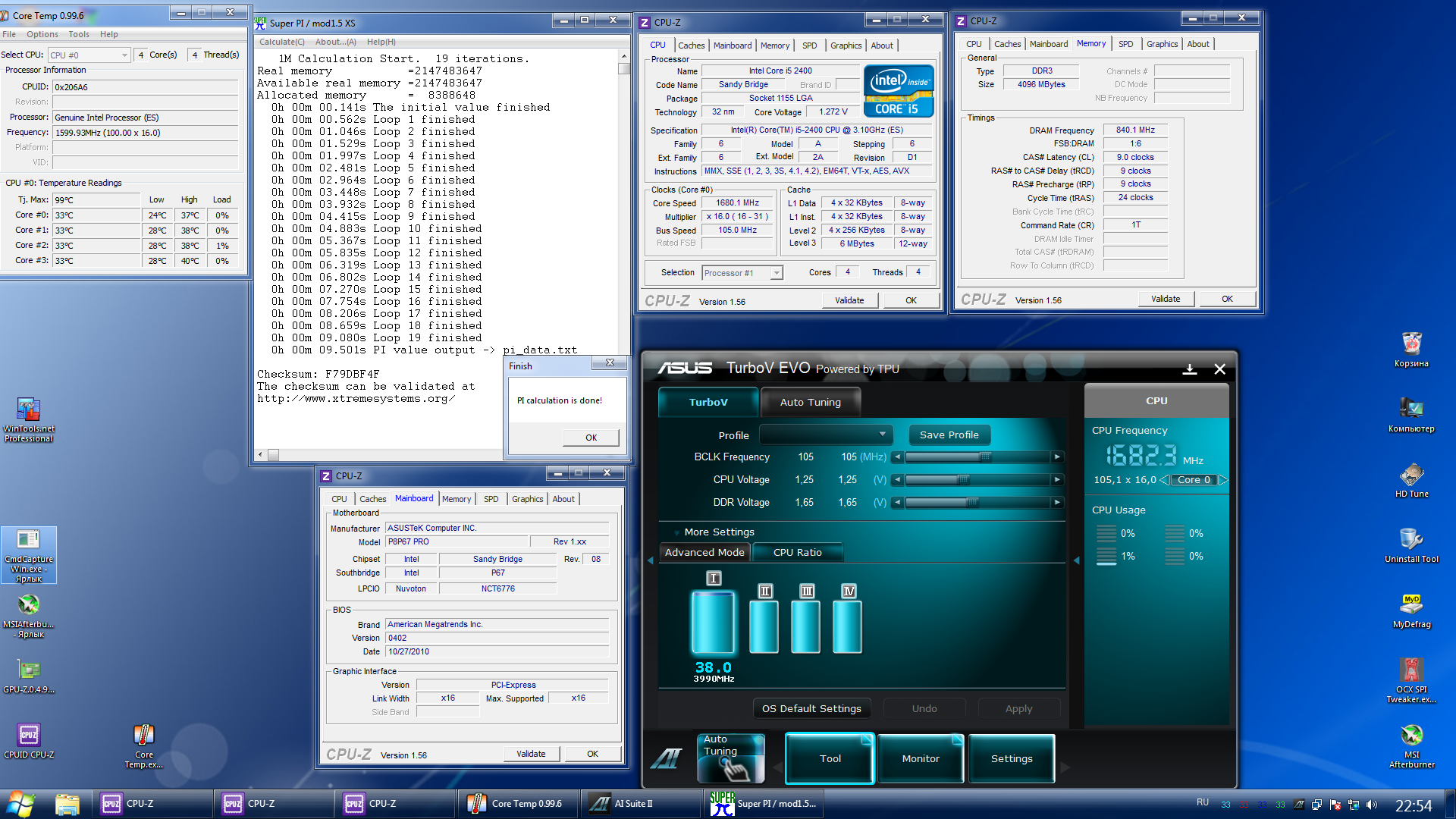Open the MSIAfterburner shortcut under CmdCapture
Screen dimensions: 1456x819
[29, 615]
